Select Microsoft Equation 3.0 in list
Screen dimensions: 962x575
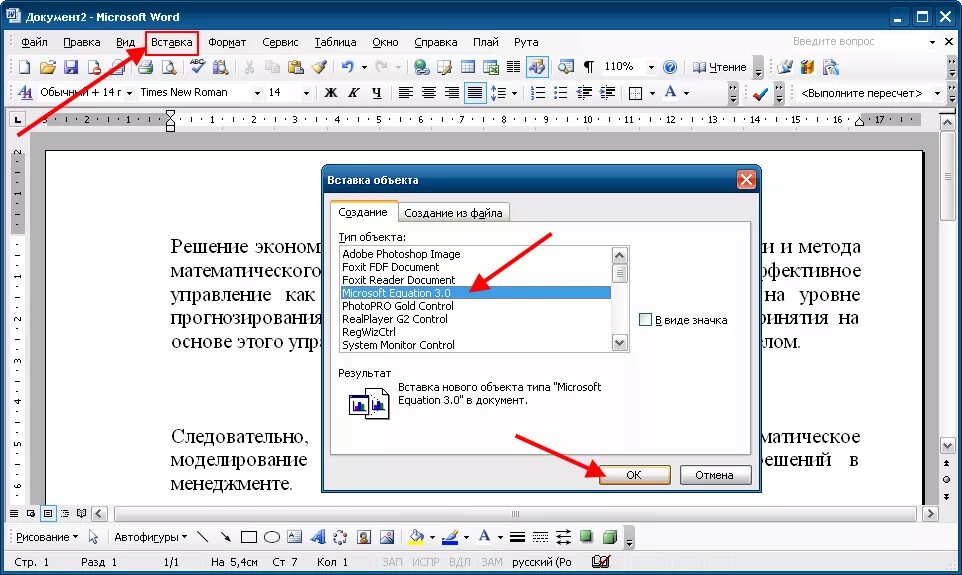coord(476,293)
